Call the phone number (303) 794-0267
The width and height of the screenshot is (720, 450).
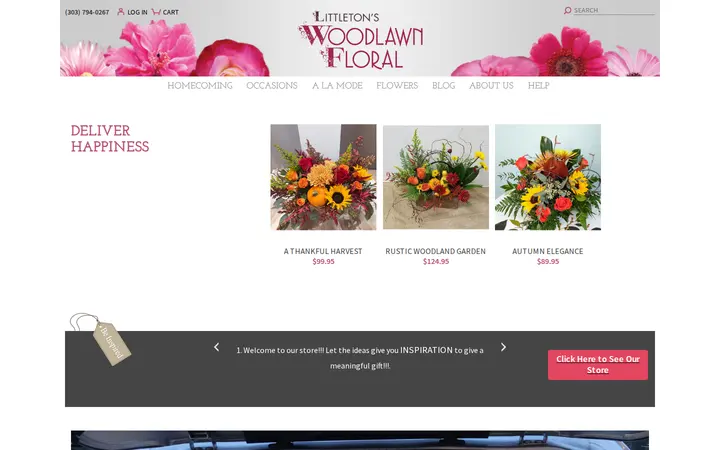point(87,12)
